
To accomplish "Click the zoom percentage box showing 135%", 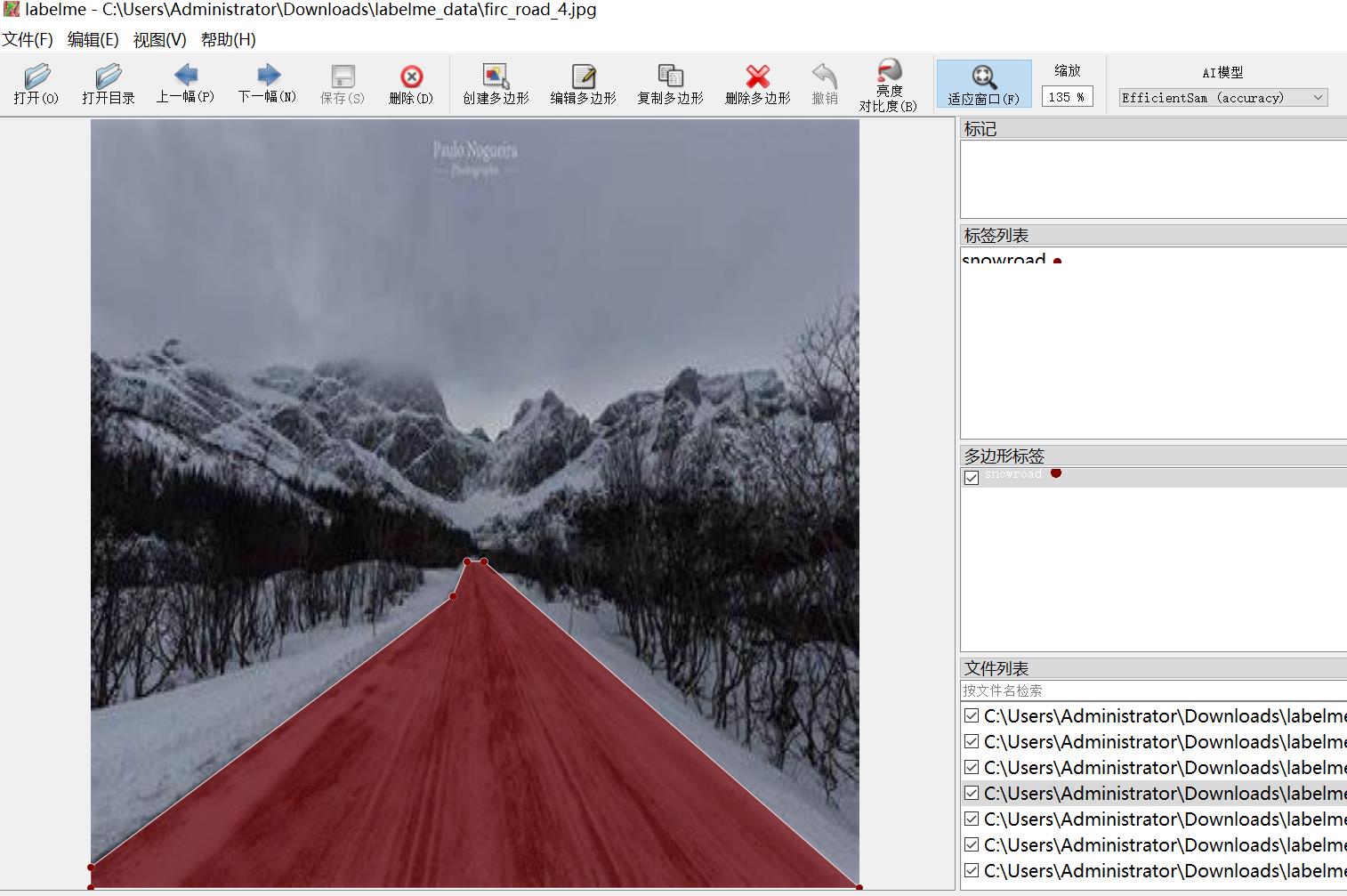I will coord(1067,97).
